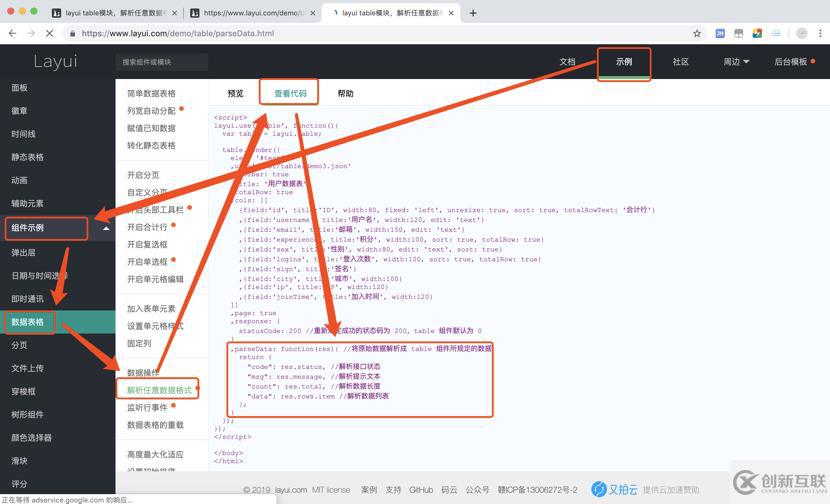Open the colorful extension icon in the toolbar
830x504 pixels.
(757, 33)
